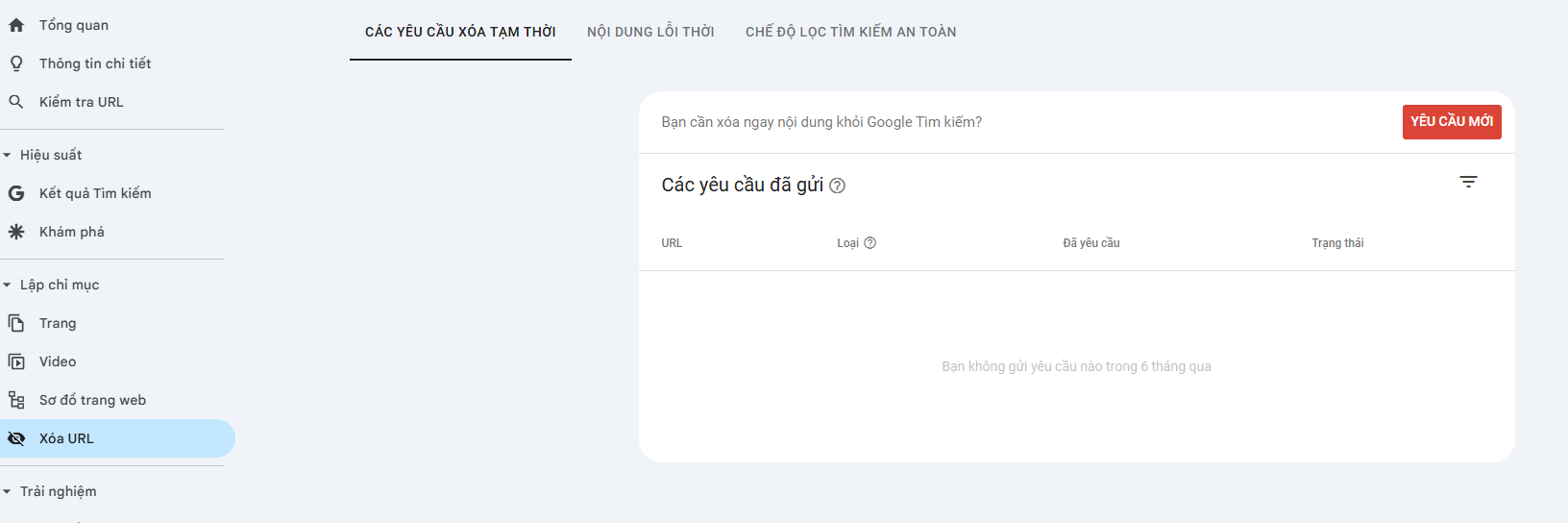Collapse the Hiệu suất section
Viewport: 1568px width, 523px height.
pyautogui.click(x=8, y=155)
